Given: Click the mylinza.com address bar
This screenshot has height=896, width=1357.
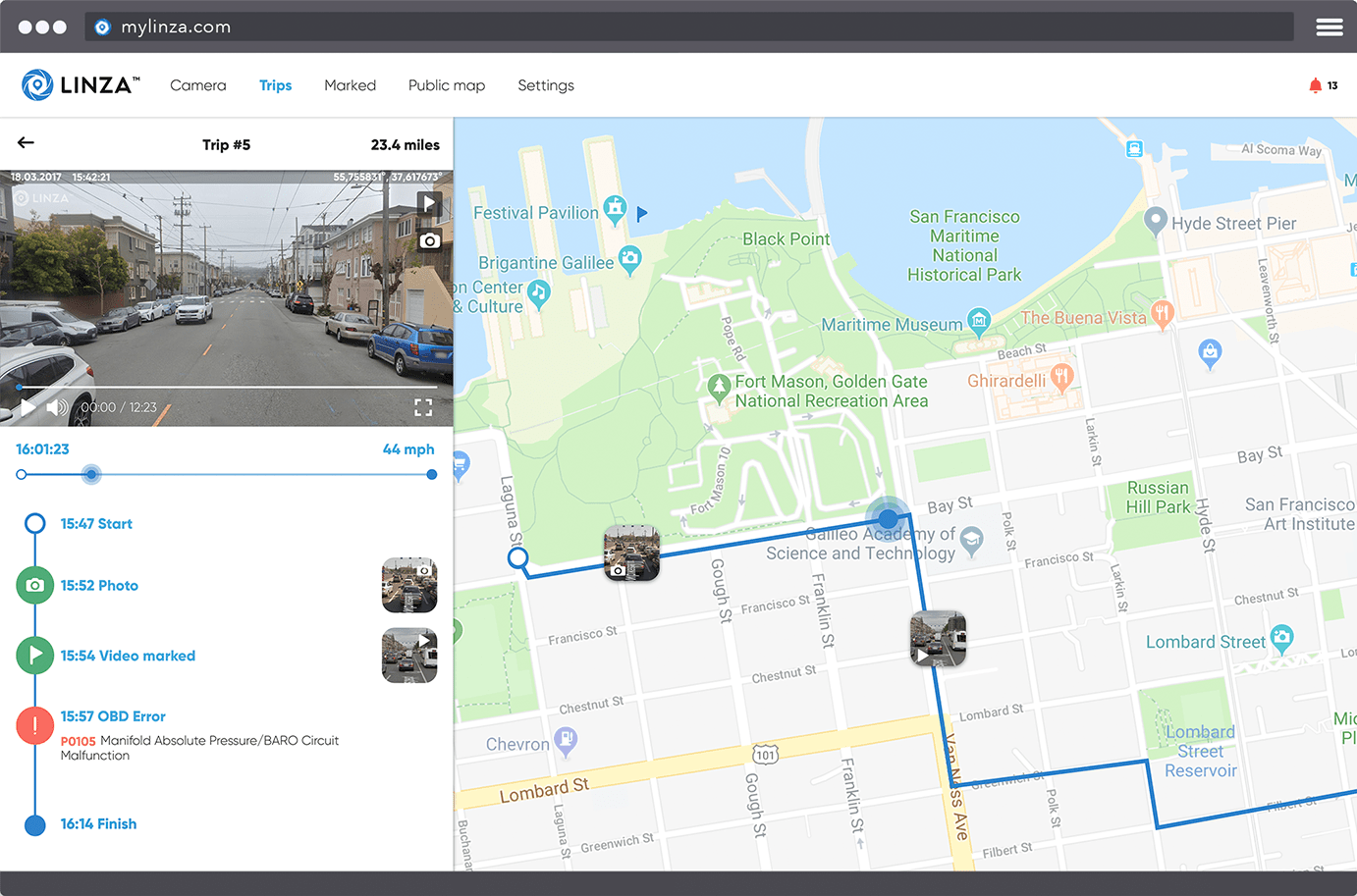Looking at the screenshot, I should [687, 26].
